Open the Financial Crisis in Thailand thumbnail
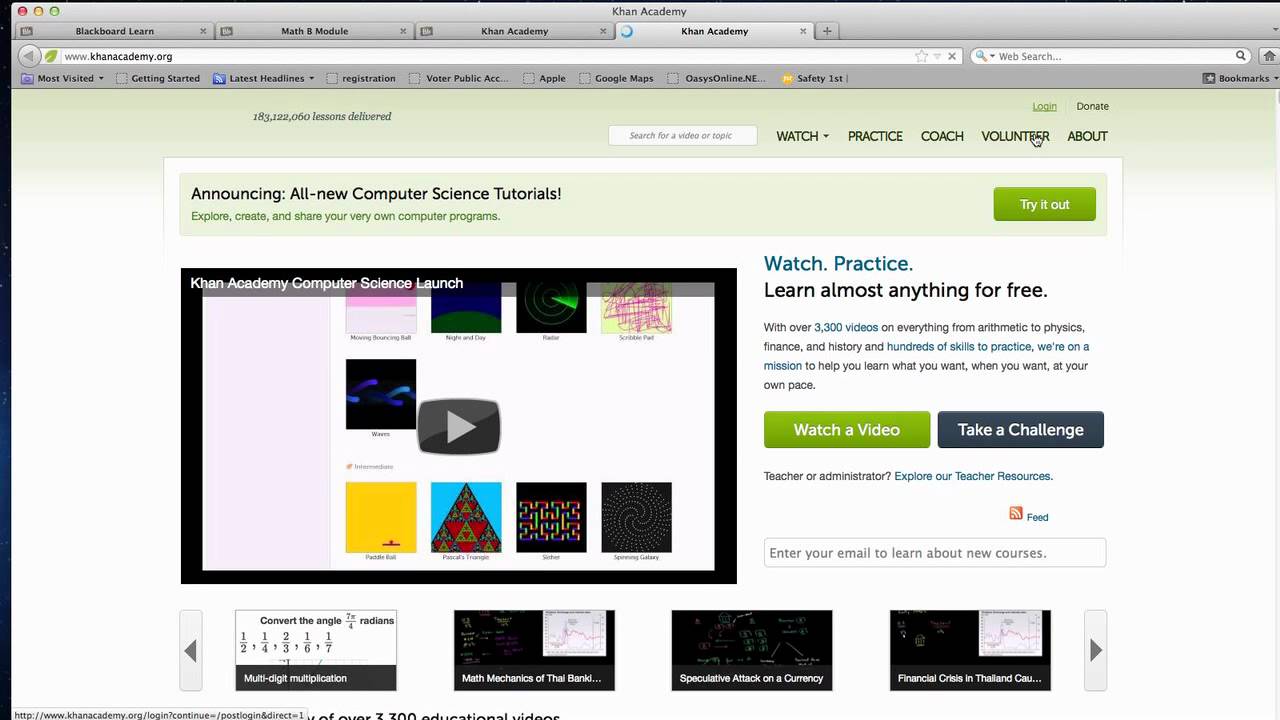 point(970,650)
